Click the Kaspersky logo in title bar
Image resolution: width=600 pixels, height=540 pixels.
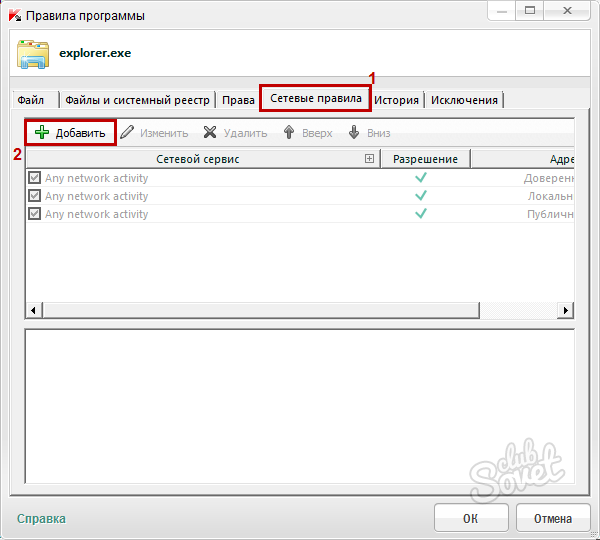coord(13,15)
